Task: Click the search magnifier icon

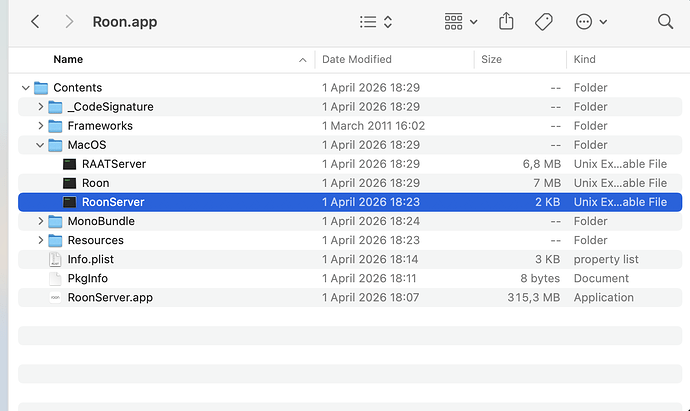Action: point(665,22)
